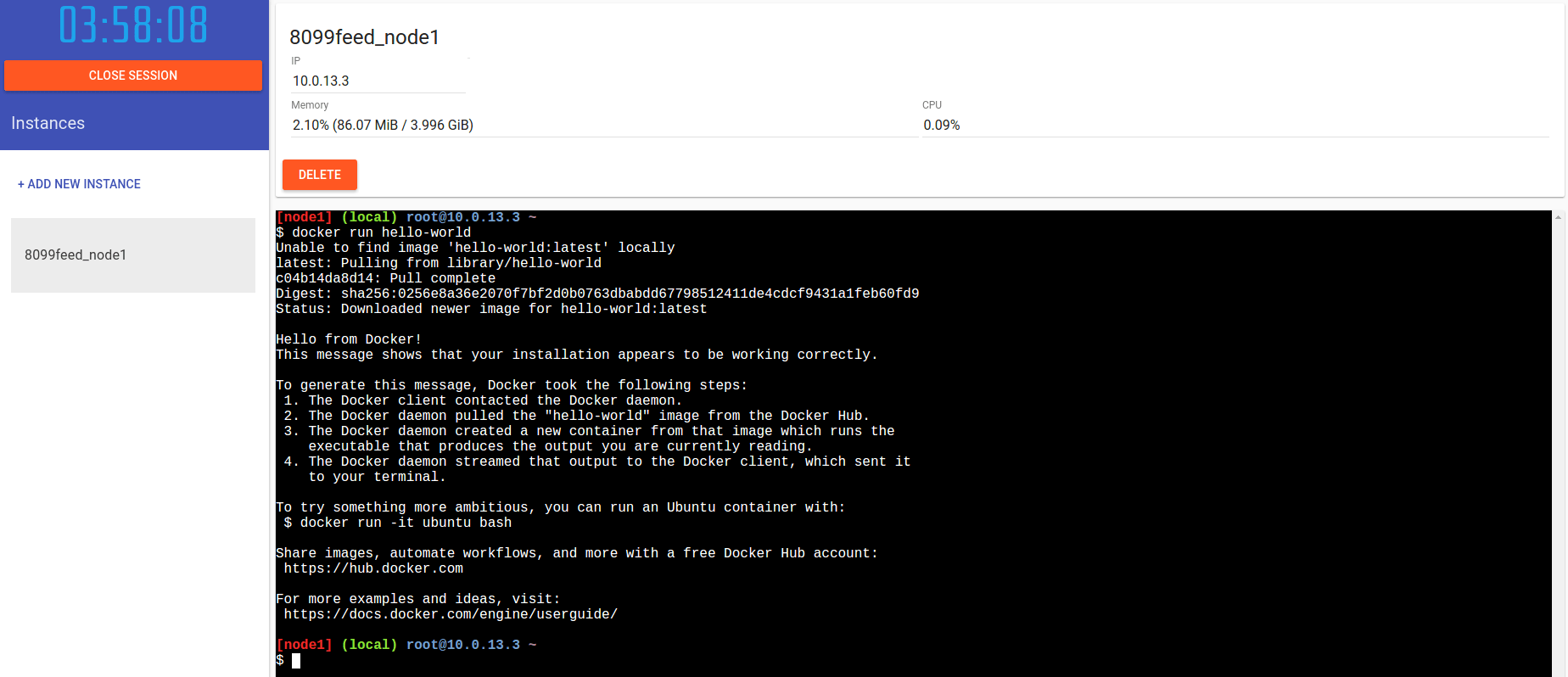
Task: Select the 8099feed_node1 instance in sidebar
Action: point(133,255)
